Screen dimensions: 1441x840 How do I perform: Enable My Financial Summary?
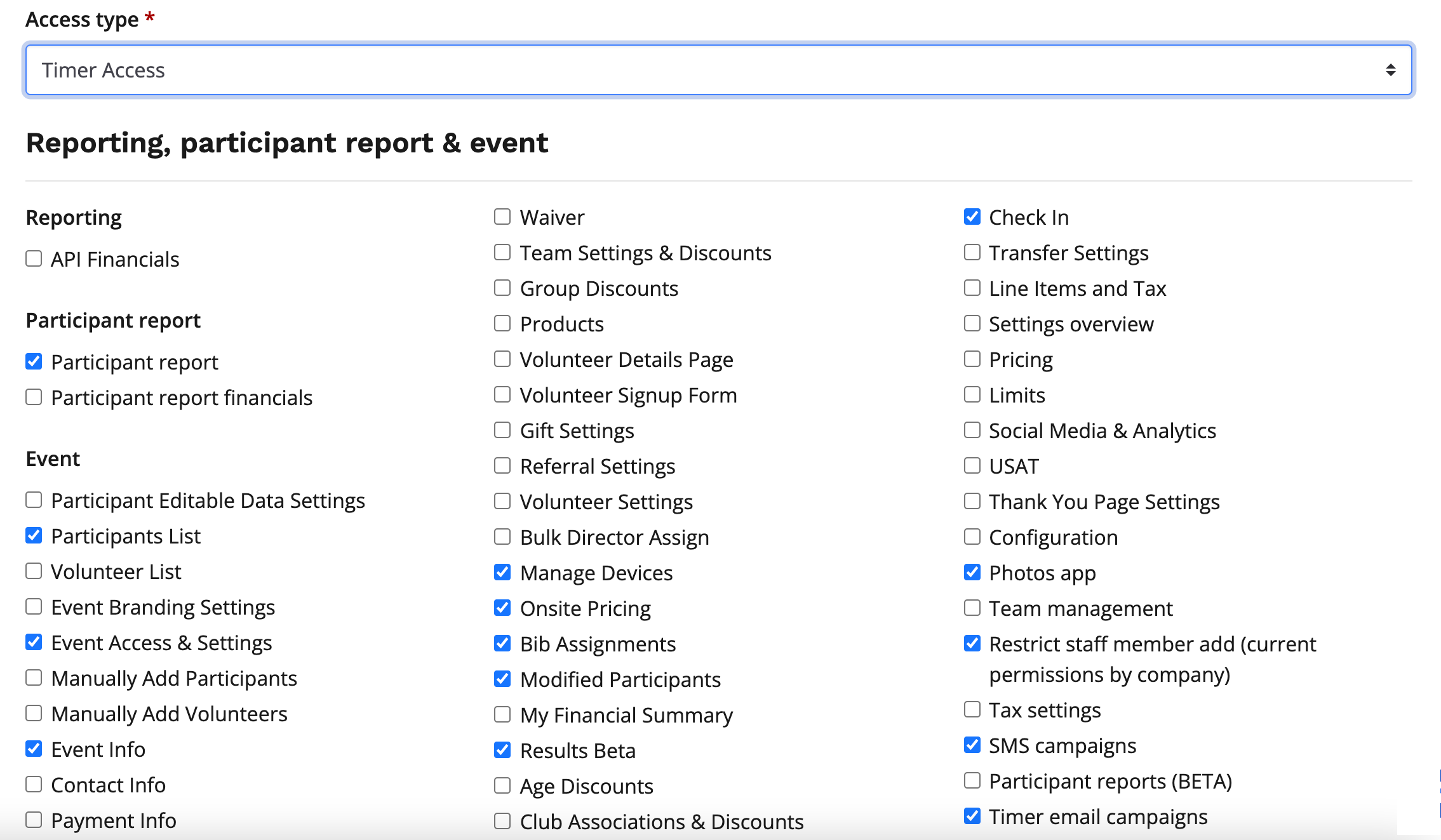(x=502, y=715)
